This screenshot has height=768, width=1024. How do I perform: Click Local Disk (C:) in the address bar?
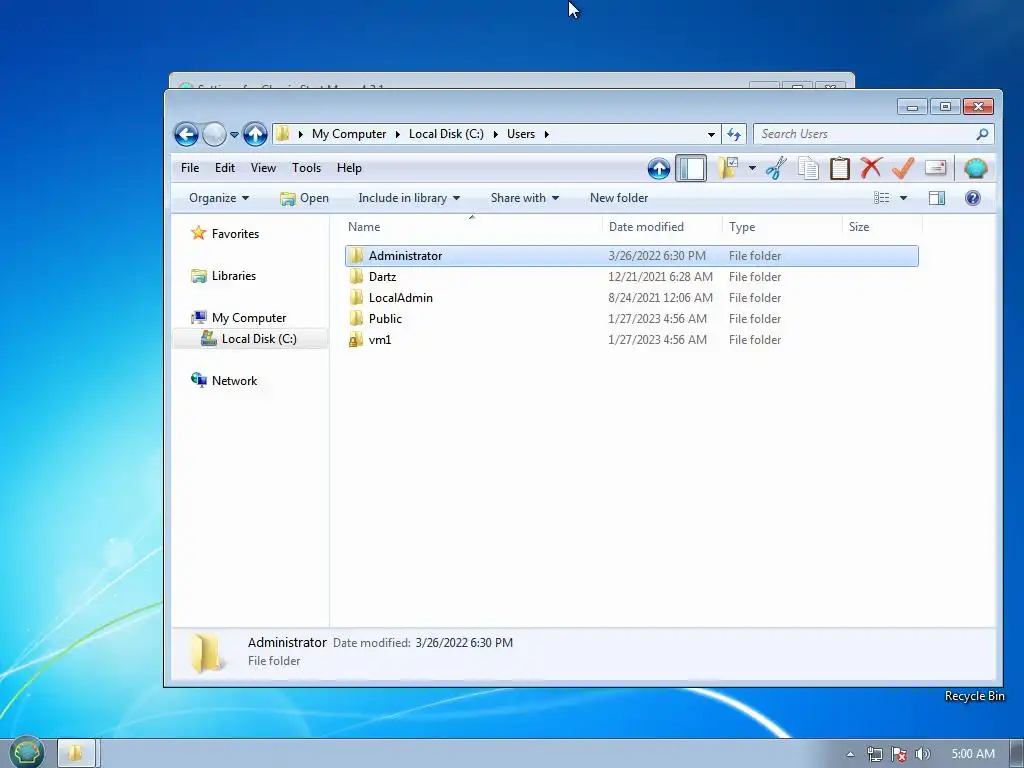pos(446,134)
